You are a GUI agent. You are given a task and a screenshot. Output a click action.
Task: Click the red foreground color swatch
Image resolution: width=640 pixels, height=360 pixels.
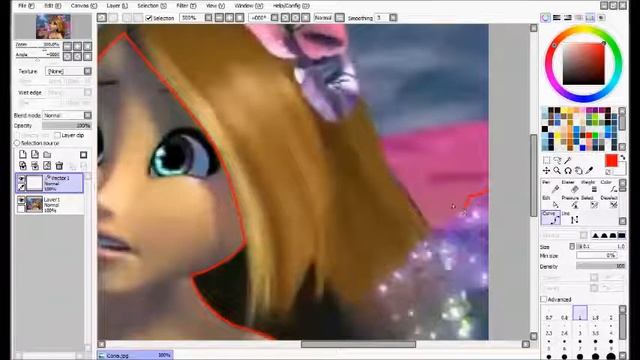[611, 160]
